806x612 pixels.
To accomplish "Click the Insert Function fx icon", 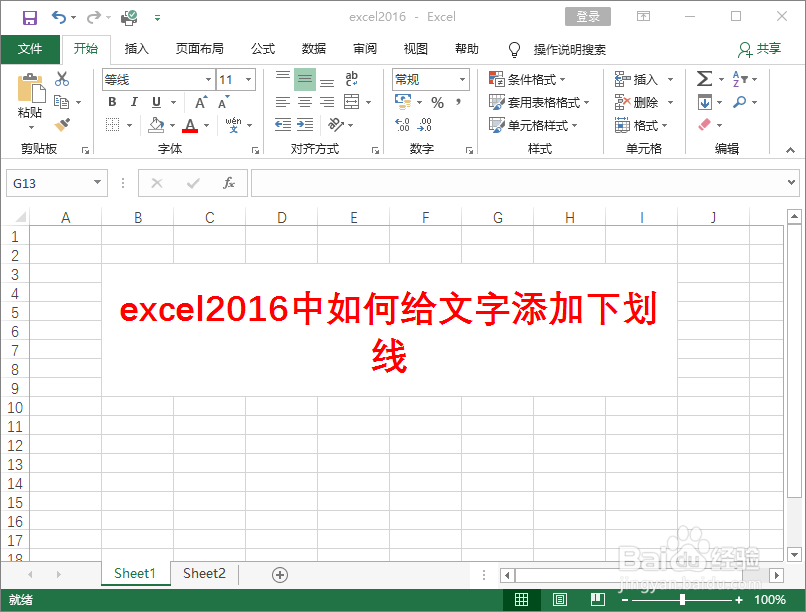I will (229, 183).
